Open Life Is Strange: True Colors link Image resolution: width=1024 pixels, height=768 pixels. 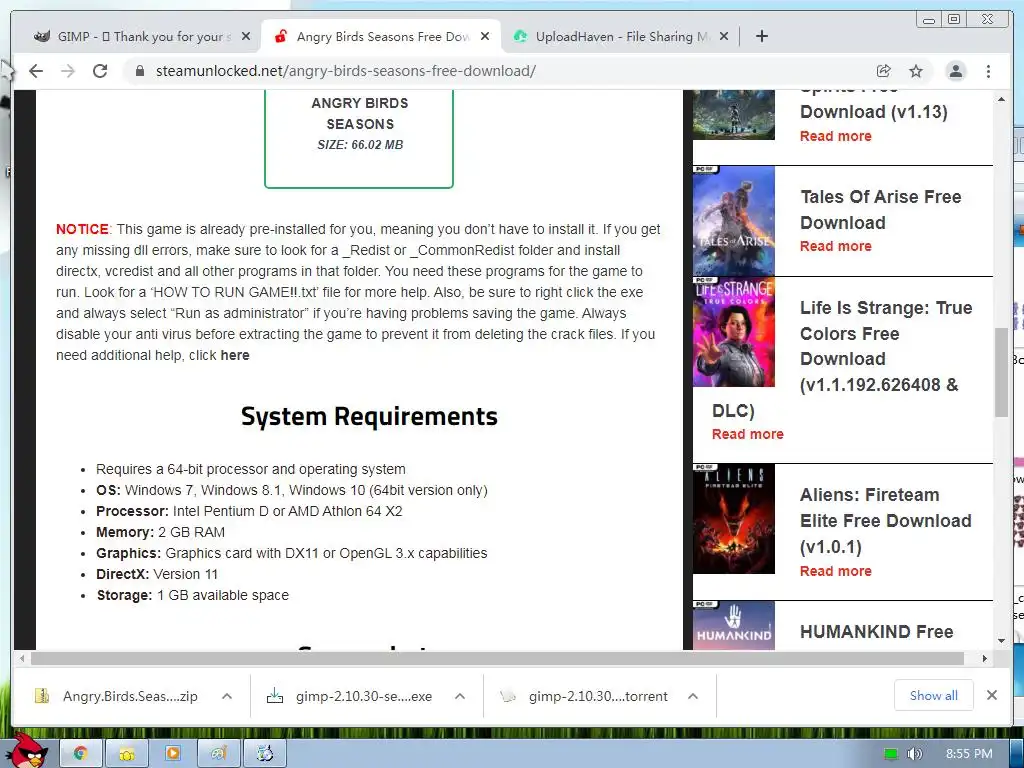tap(886, 346)
